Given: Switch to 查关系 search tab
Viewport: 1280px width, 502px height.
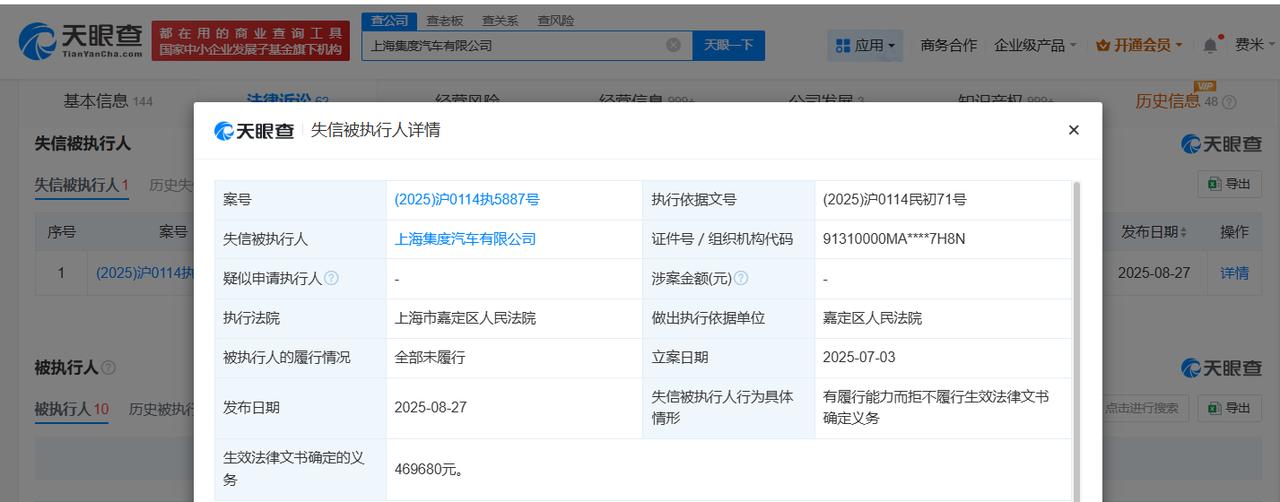Looking at the screenshot, I should (500, 20).
